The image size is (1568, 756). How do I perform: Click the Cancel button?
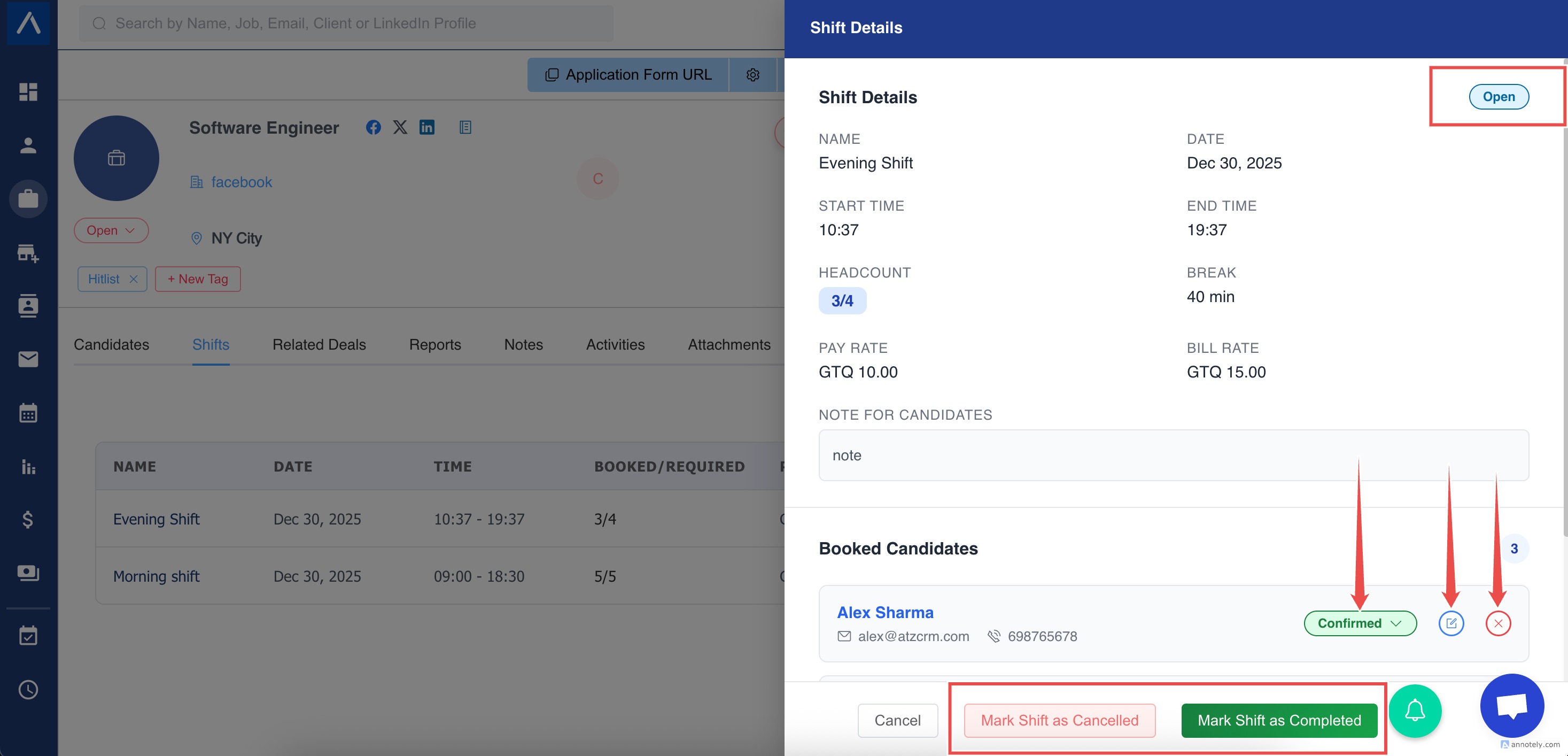897,720
